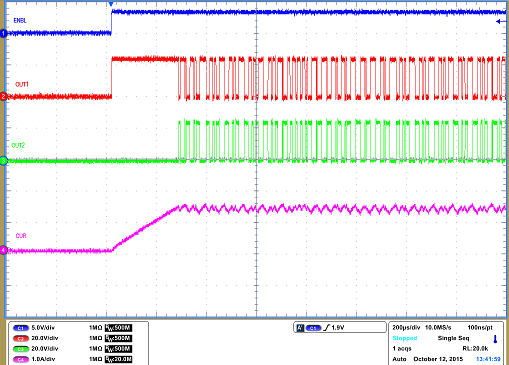Click the RL:20.0k record length value
The height and width of the screenshot is (365, 509).
tap(475, 349)
